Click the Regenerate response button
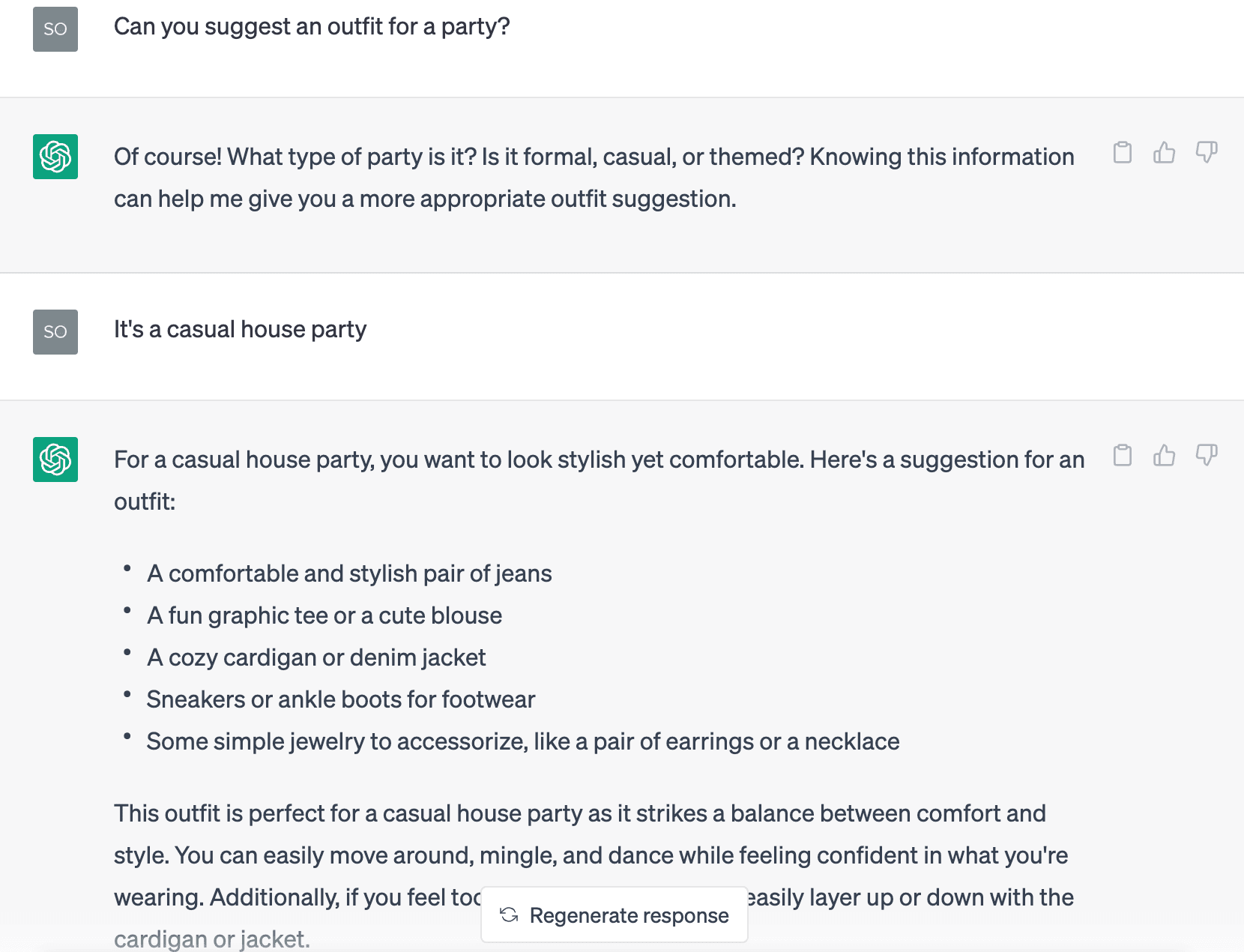Viewport: 1244px width, 952px height. click(x=615, y=915)
